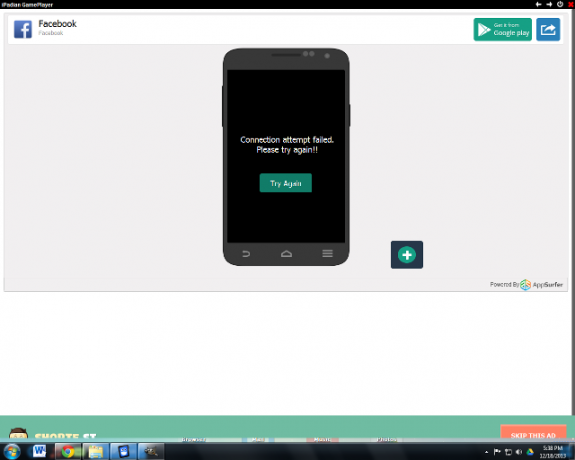Open the Powered By AppSurfer link

pos(526,285)
